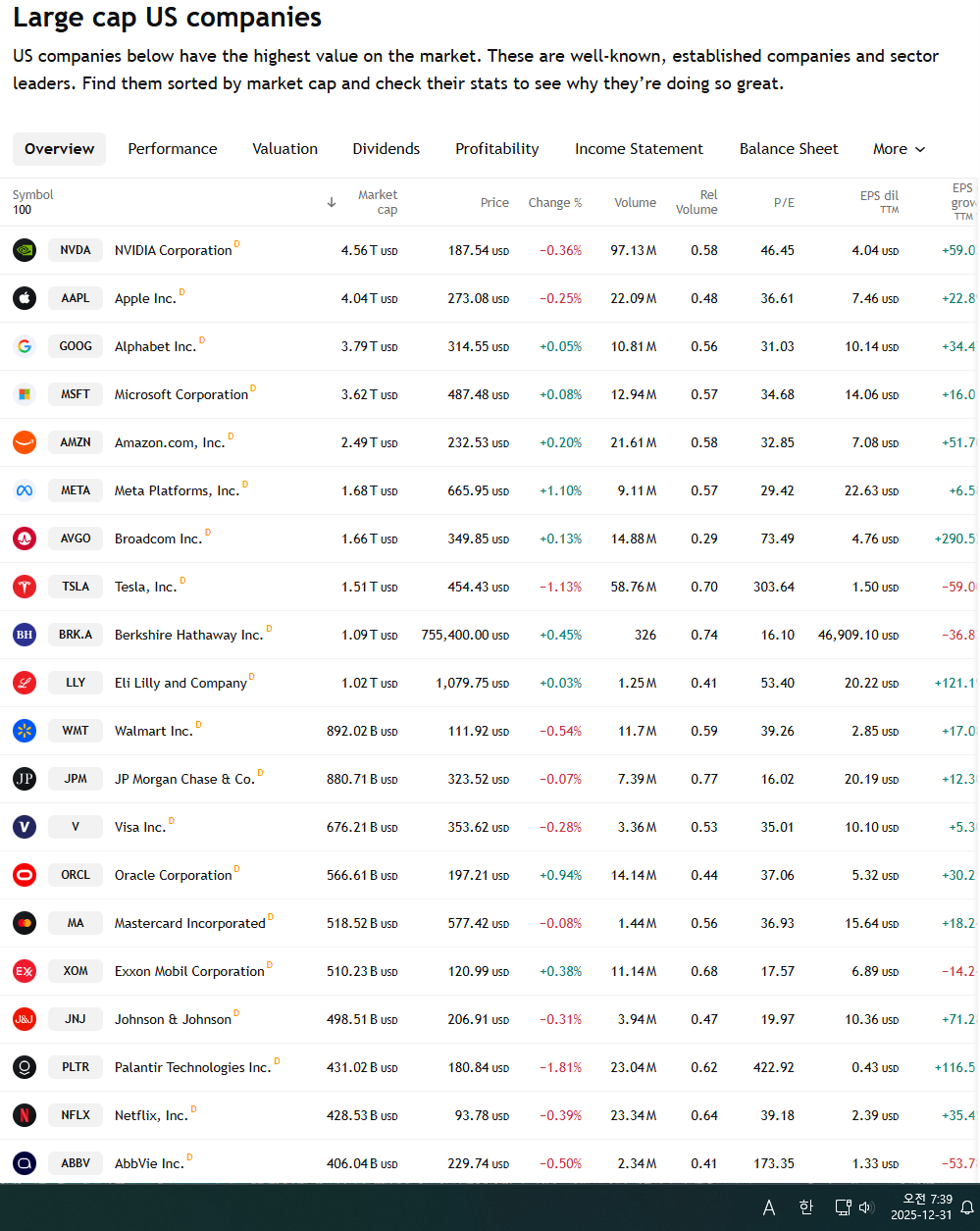Sort by the Volume column header
The height and width of the screenshot is (1231, 980).
[x=636, y=202]
